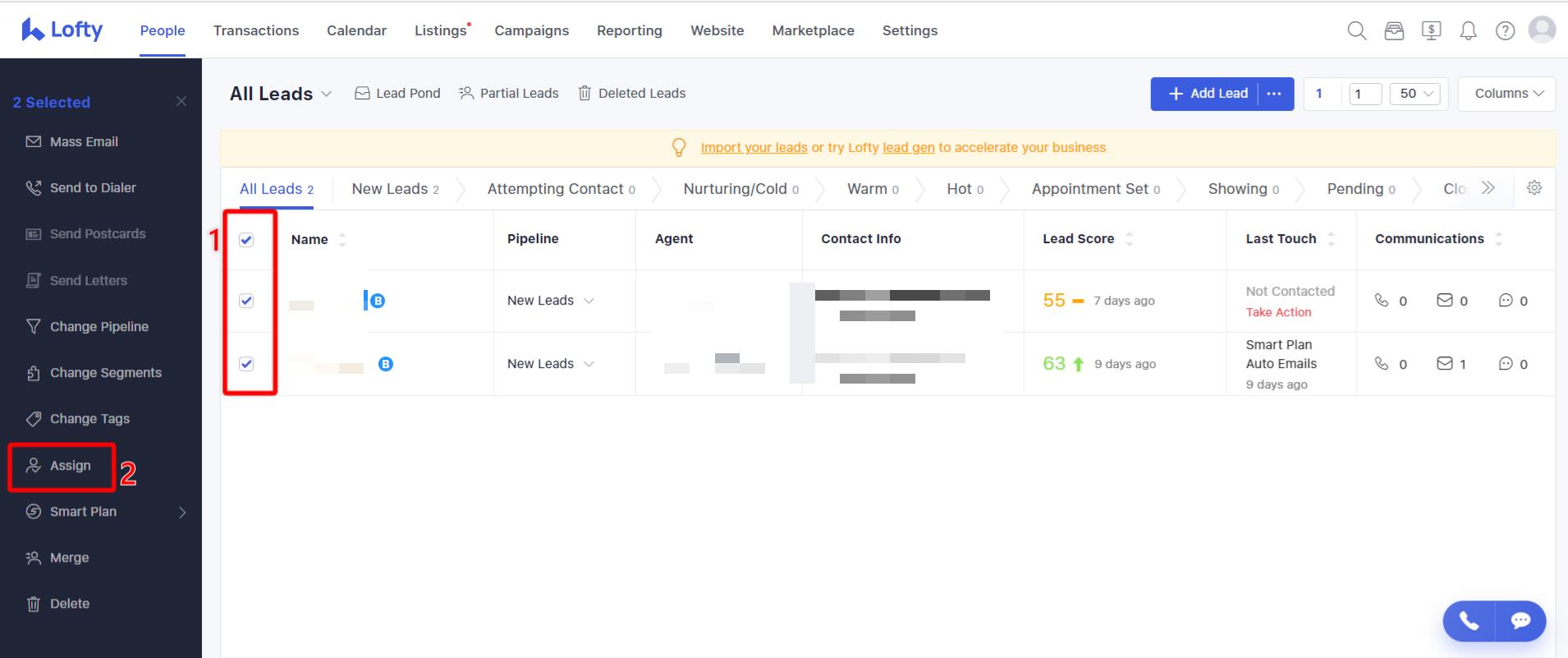This screenshot has height=658, width=1568.
Task: Click the blue B badge in second lead row
Action: 385,363
